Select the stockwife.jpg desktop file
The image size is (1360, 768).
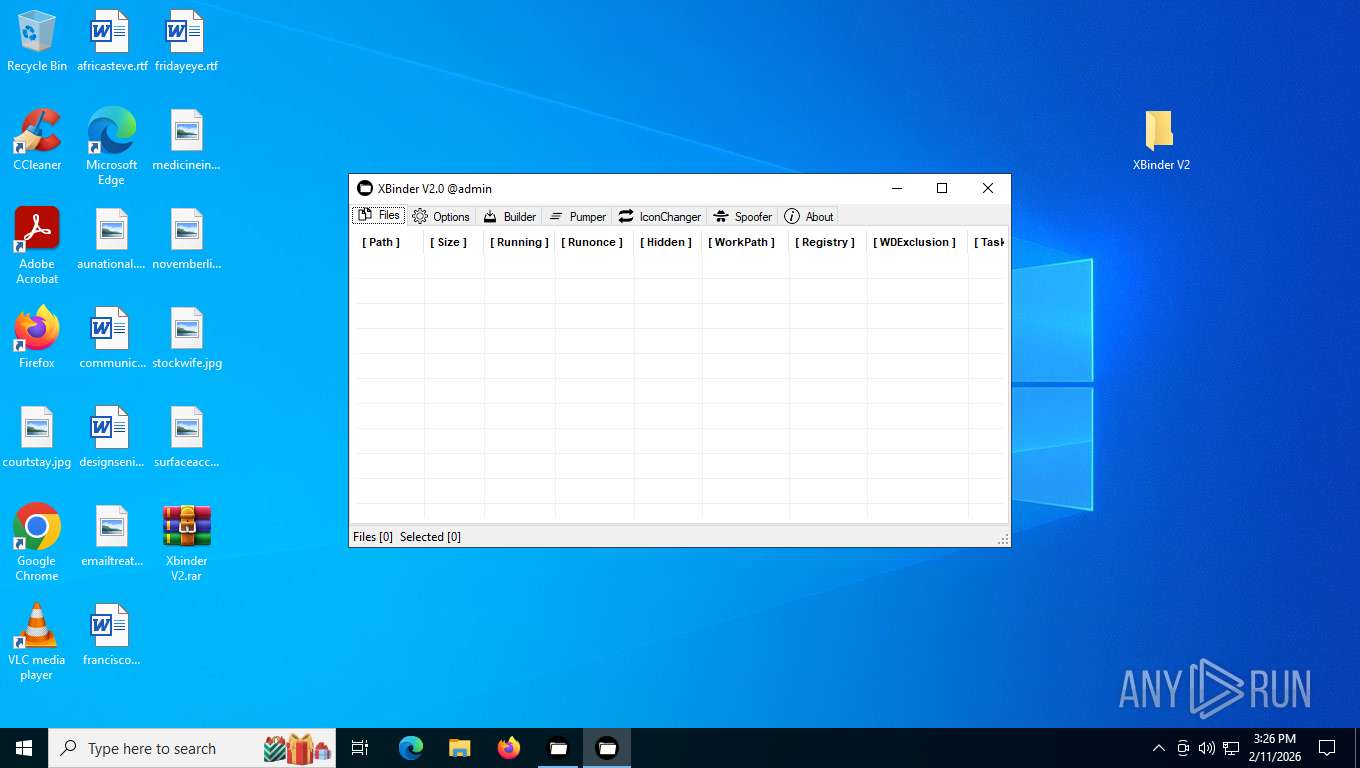click(187, 338)
